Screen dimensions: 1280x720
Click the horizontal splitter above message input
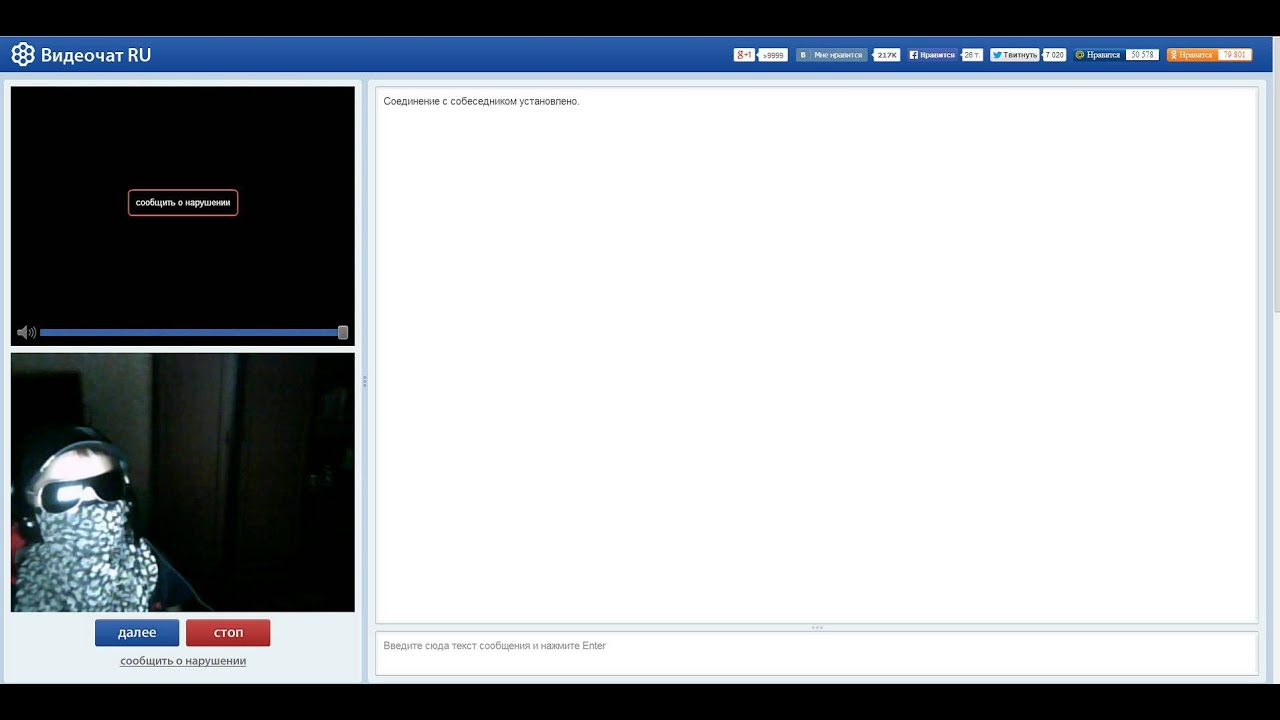[x=816, y=627]
